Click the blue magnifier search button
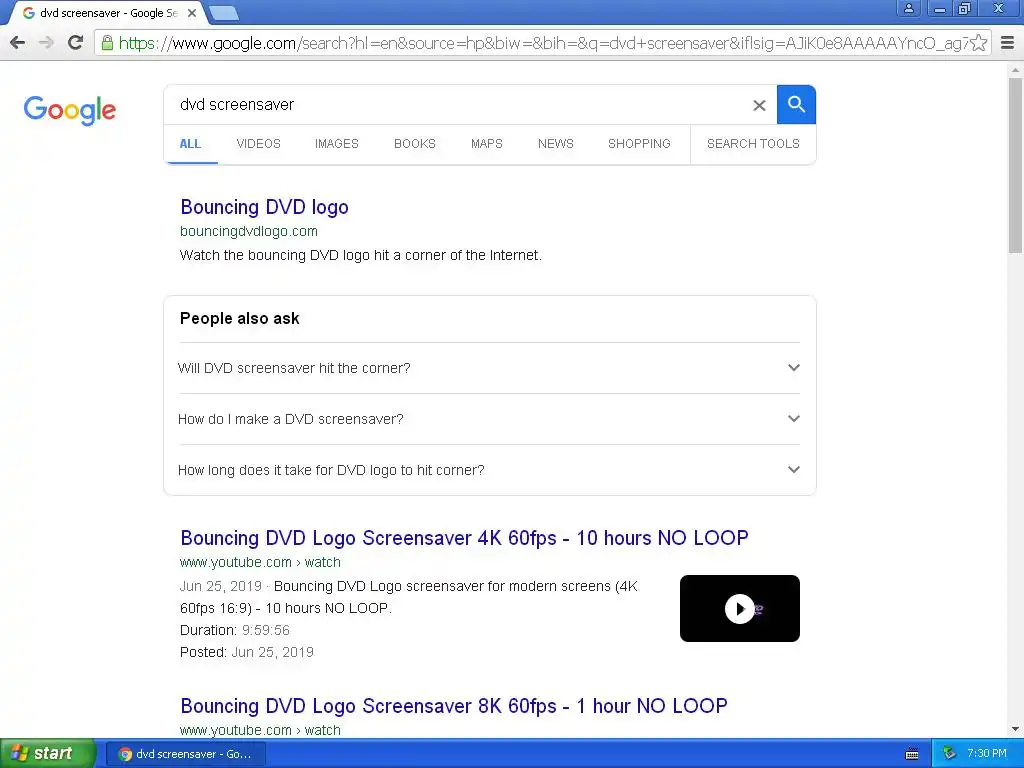The width and height of the screenshot is (1024, 768). coord(796,104)
